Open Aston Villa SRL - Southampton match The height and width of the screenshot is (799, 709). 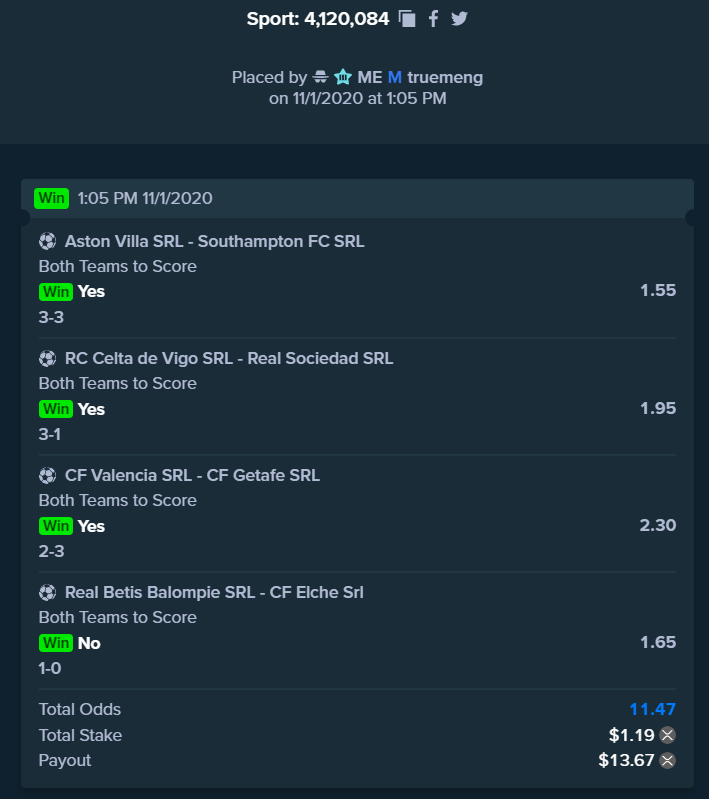pos(215,241)
